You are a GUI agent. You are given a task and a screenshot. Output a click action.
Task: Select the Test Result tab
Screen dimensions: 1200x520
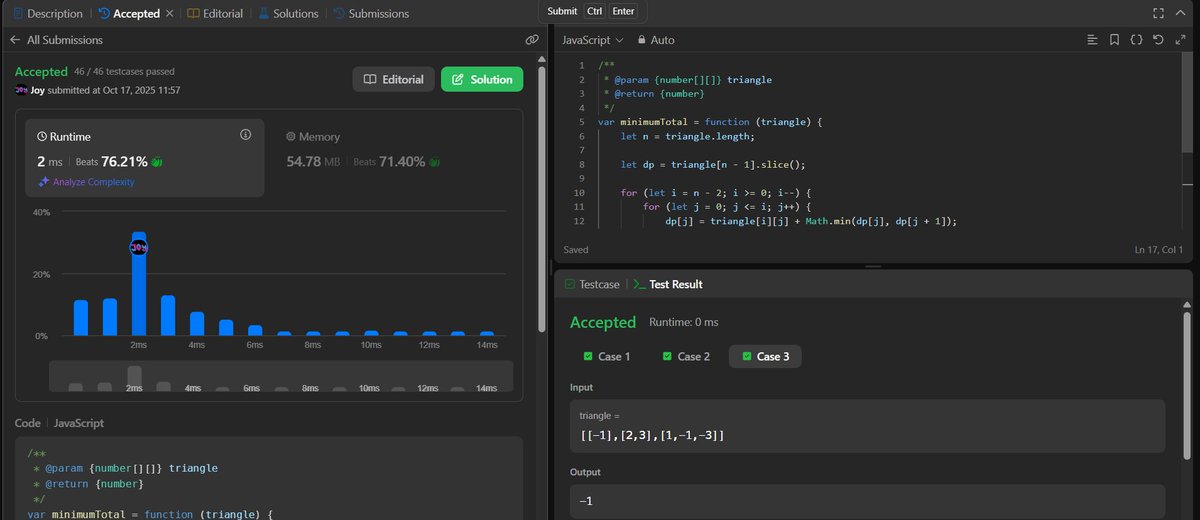668,284
